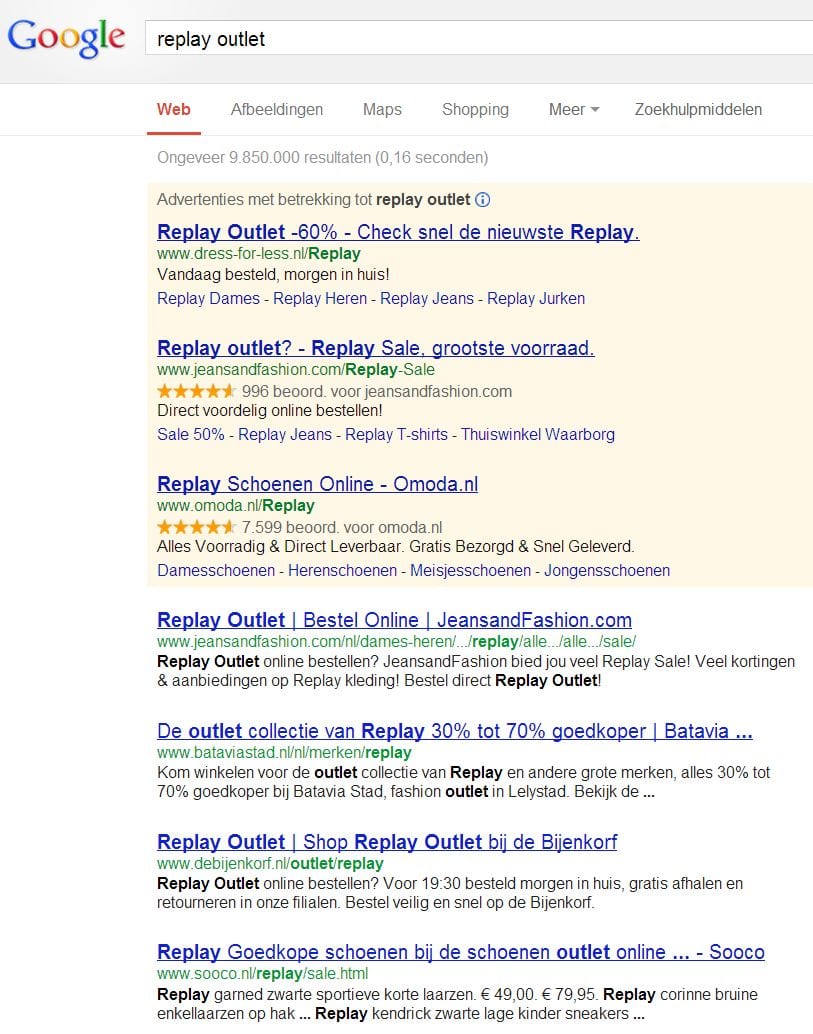This screenshot has height=1034, width=813.
Task: Open the Replay Outlet -60% ad link
Action: click(398, 232)
